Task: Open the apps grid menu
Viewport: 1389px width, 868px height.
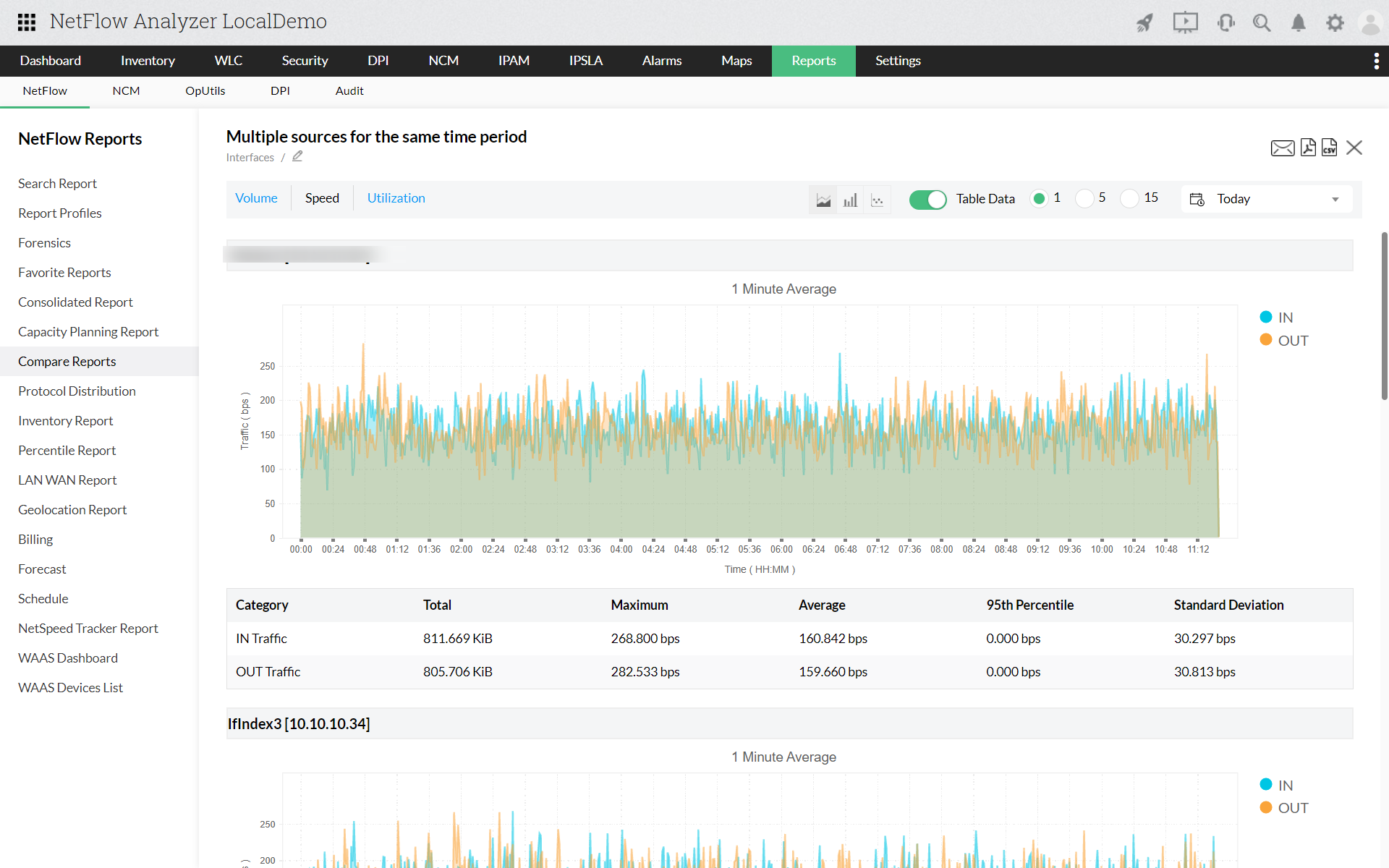Action: (x=26, y=22)
